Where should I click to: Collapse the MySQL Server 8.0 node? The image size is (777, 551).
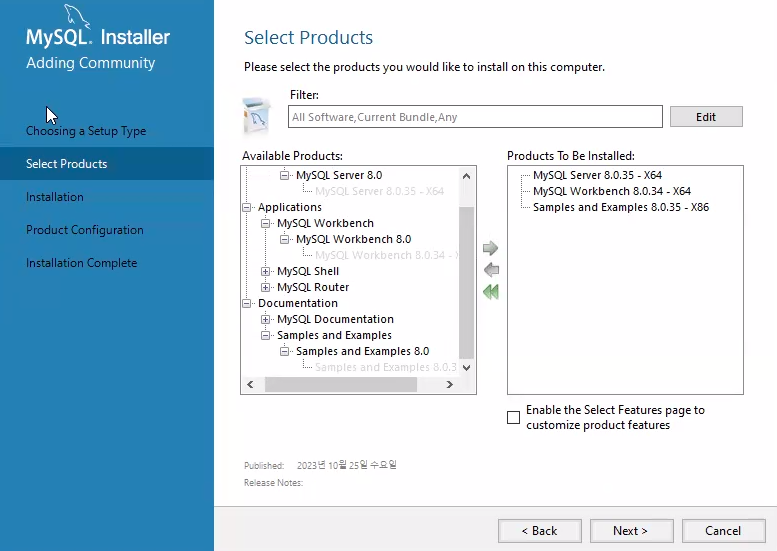(284, 175)
